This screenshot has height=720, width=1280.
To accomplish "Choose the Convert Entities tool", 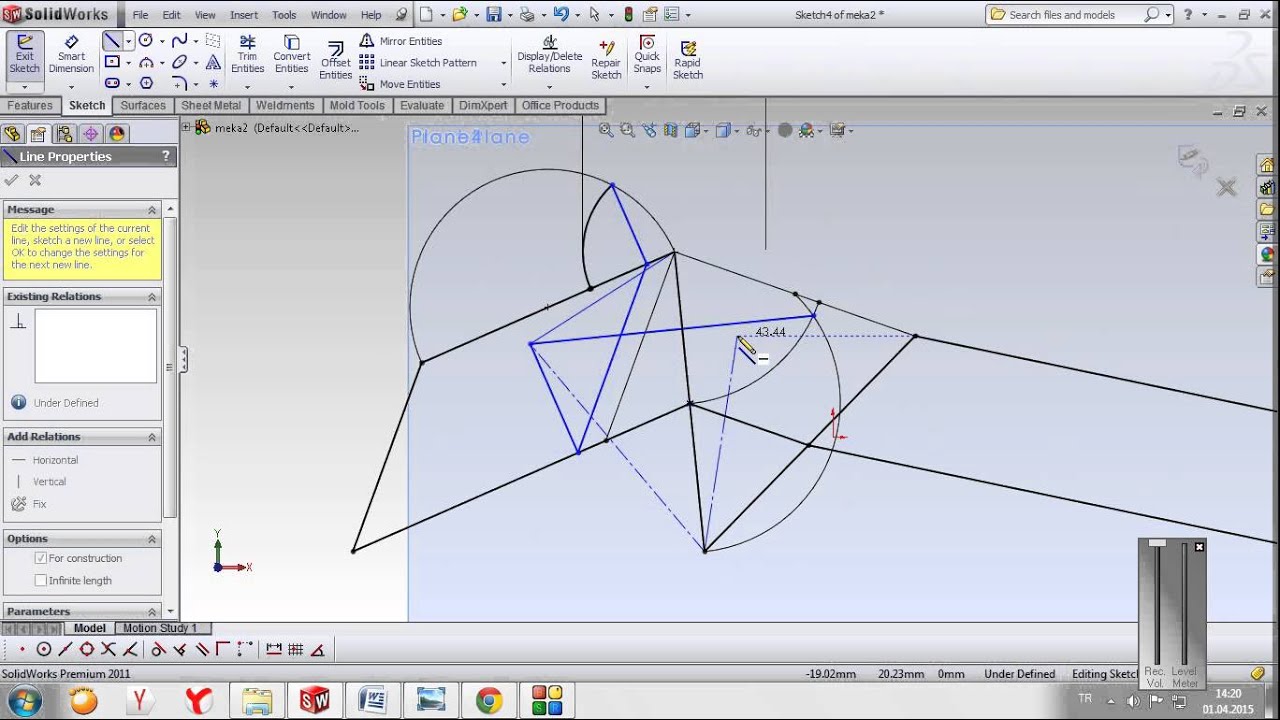I will (x=291, y=54).
